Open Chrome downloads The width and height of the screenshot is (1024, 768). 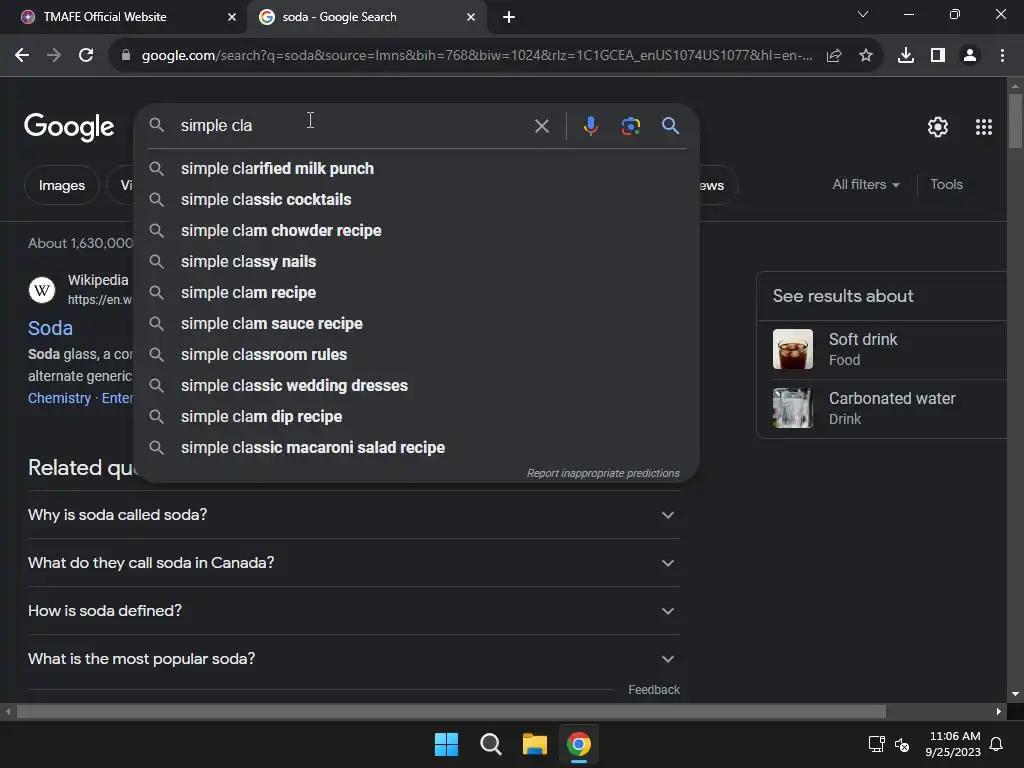906,56
